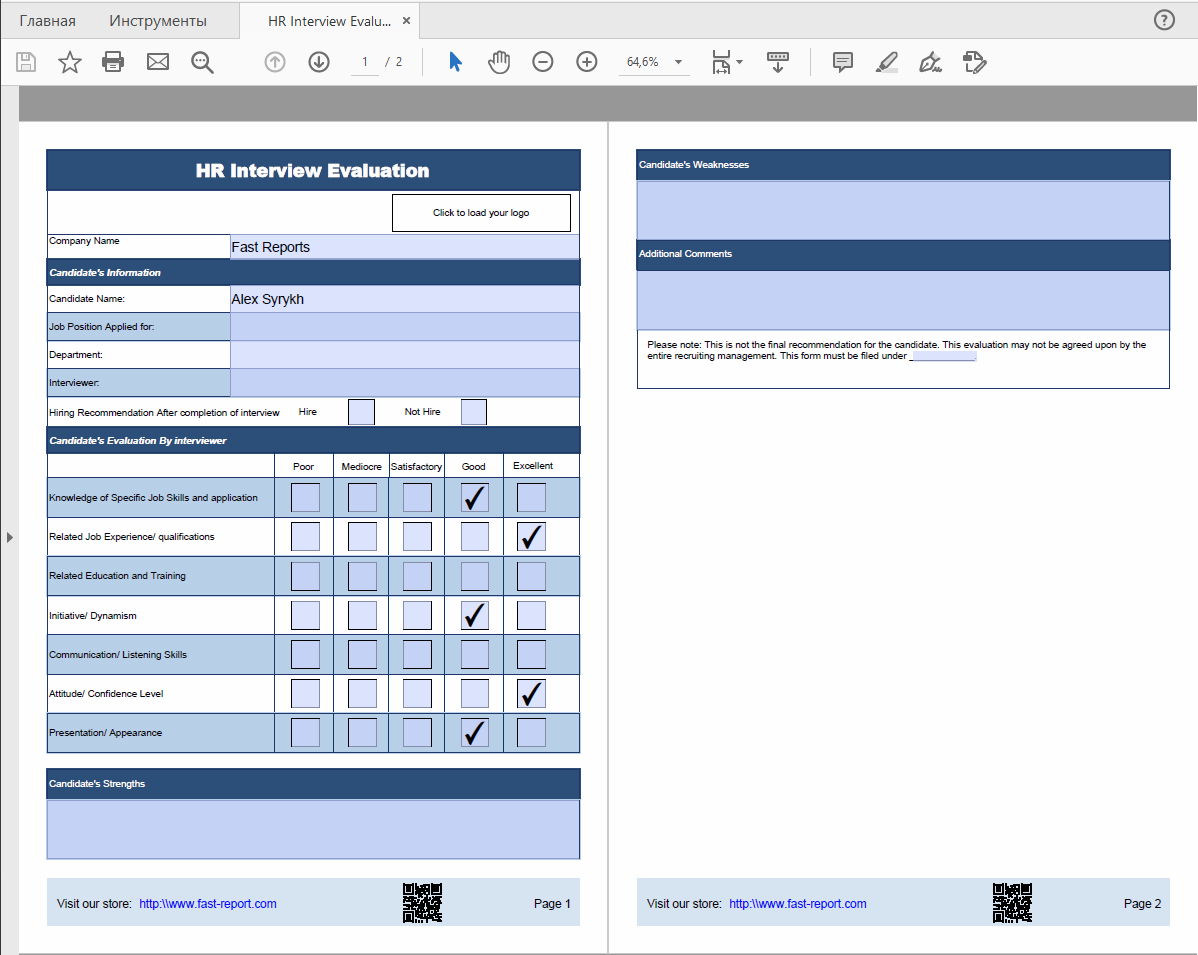Screen dimensions: 1198x955
Task: Click the Interviewer input field
Action: 405,383
